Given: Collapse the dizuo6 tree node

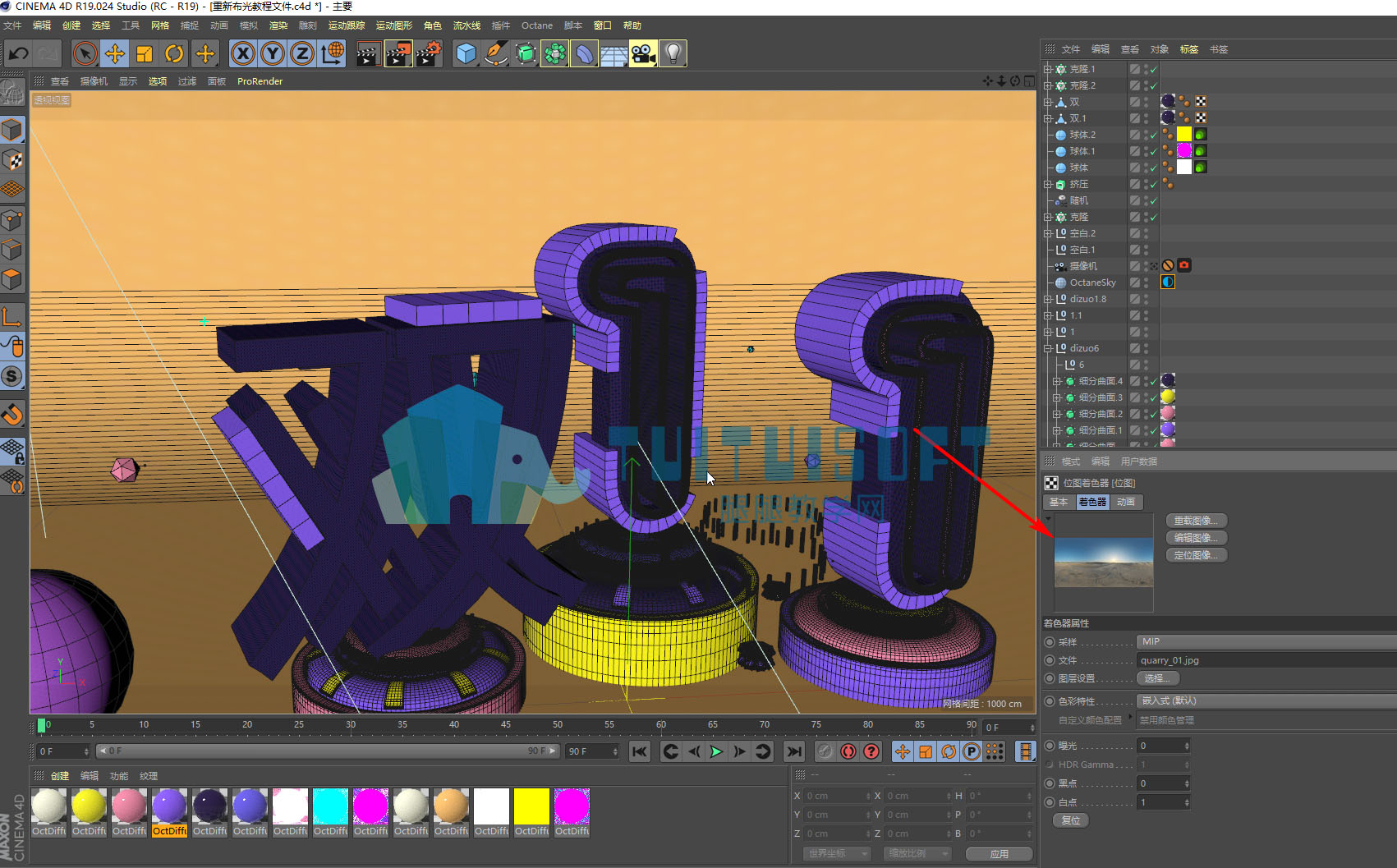Looking at the screenshot, I should click(1048, 348).
